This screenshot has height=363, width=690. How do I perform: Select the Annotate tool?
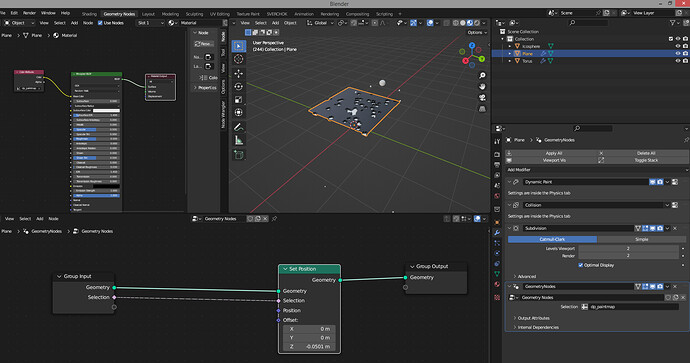[x=239, y=127]
